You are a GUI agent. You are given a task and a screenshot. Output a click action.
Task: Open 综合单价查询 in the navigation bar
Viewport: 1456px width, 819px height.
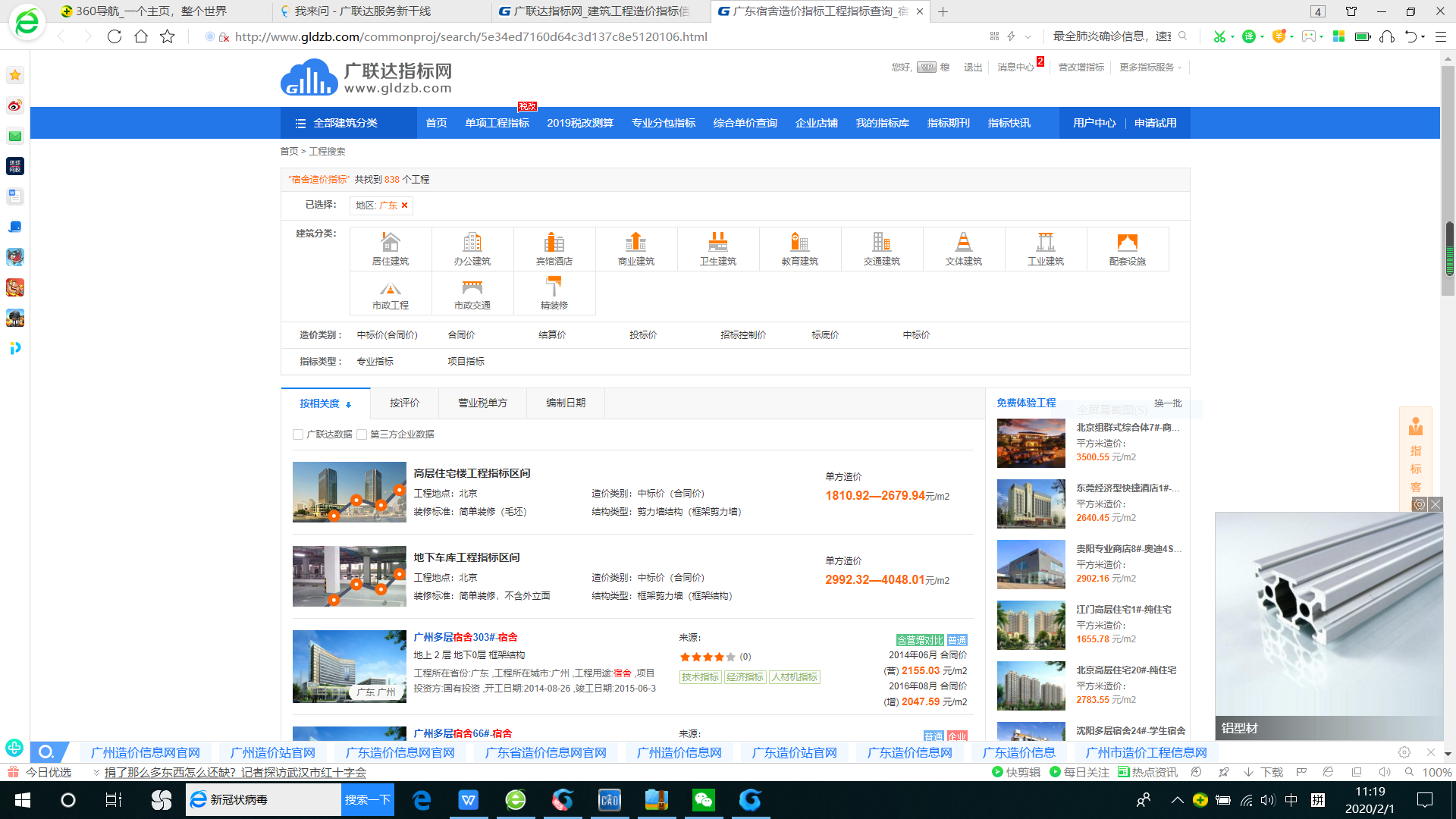pyautogui.click(x=745, y=123)
